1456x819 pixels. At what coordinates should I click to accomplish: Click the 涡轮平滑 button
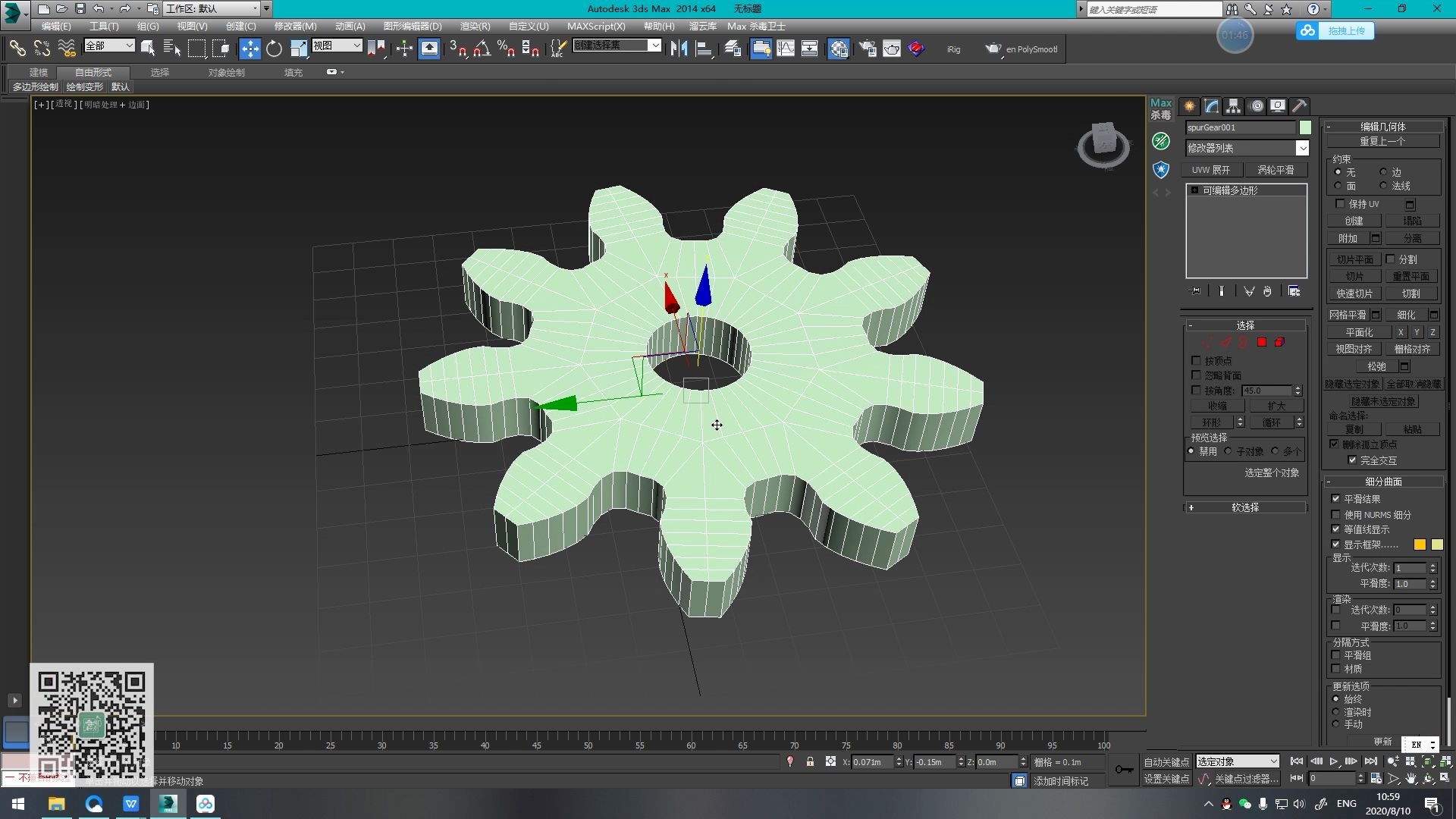point(1277,169)
